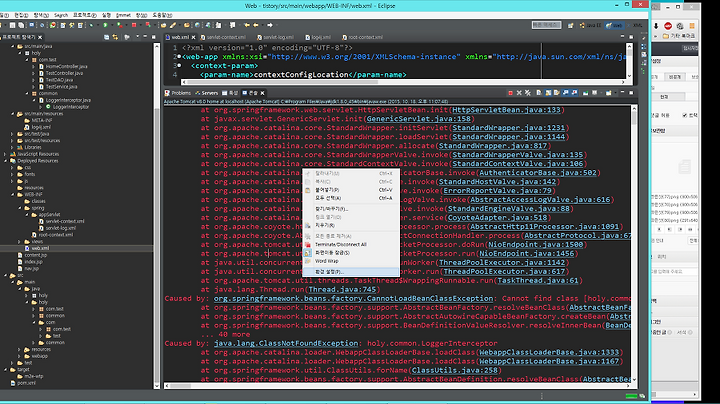Collapse Deployed Resources node in tree
Screen dimensions: 720x404
click(6, 161)
